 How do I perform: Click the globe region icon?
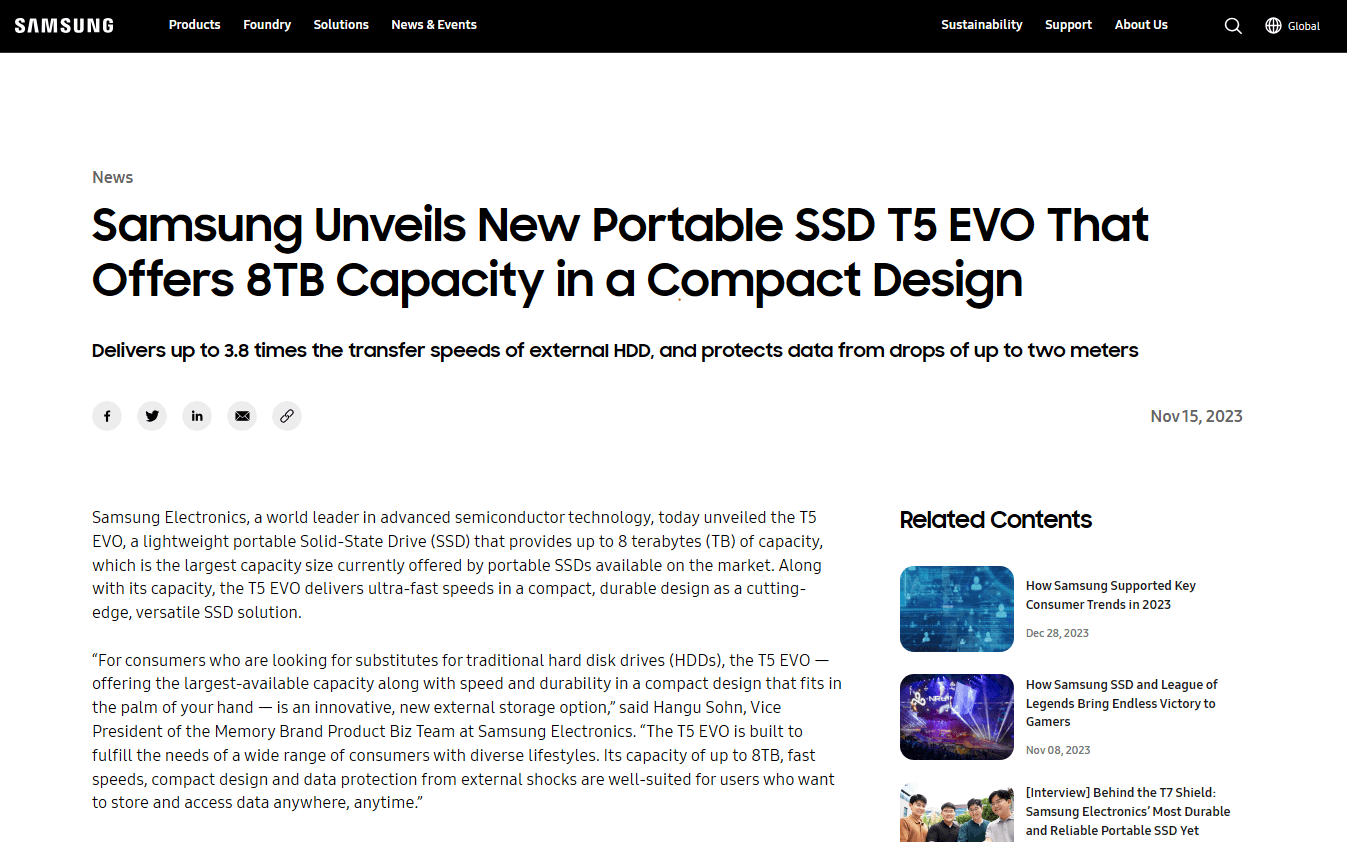[x=1273, y=26]
